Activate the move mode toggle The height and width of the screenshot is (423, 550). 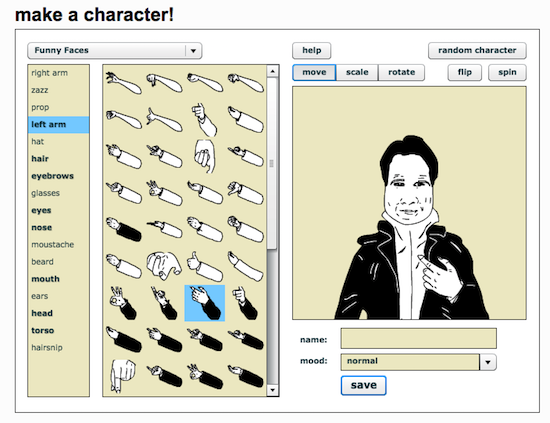[314, 72]
